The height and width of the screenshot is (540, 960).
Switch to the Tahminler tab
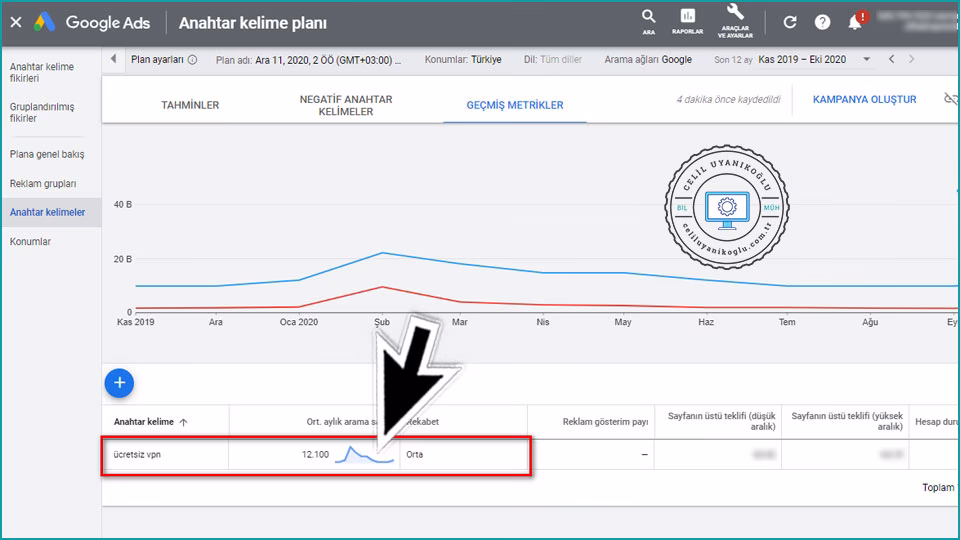(190, 105)
